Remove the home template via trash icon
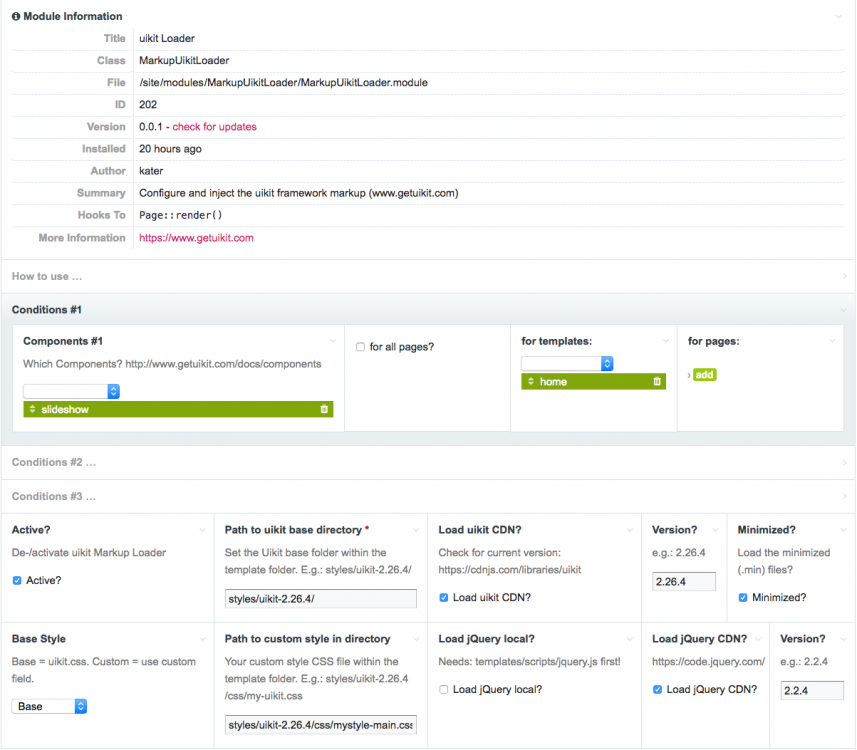Viewport: 857px width, 750px height. coord(657,381)
